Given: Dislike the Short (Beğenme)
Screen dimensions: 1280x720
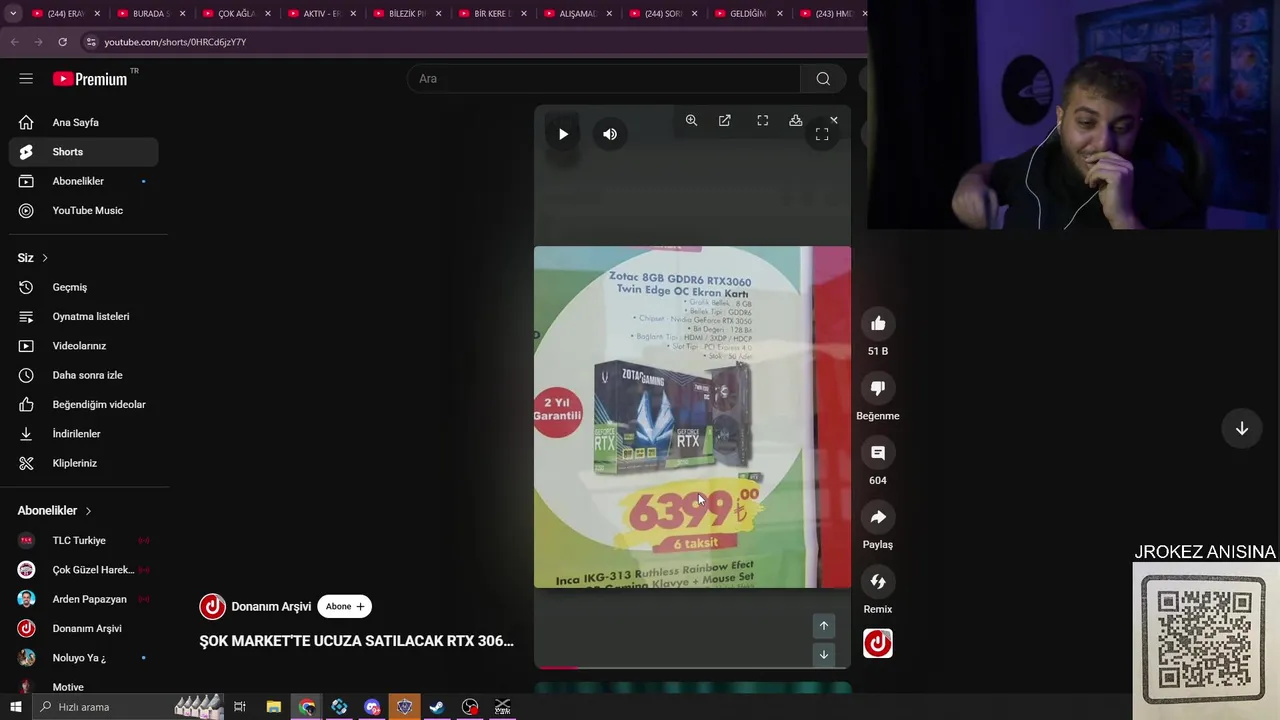Looking at the screenshot, I should coord(878,388).
